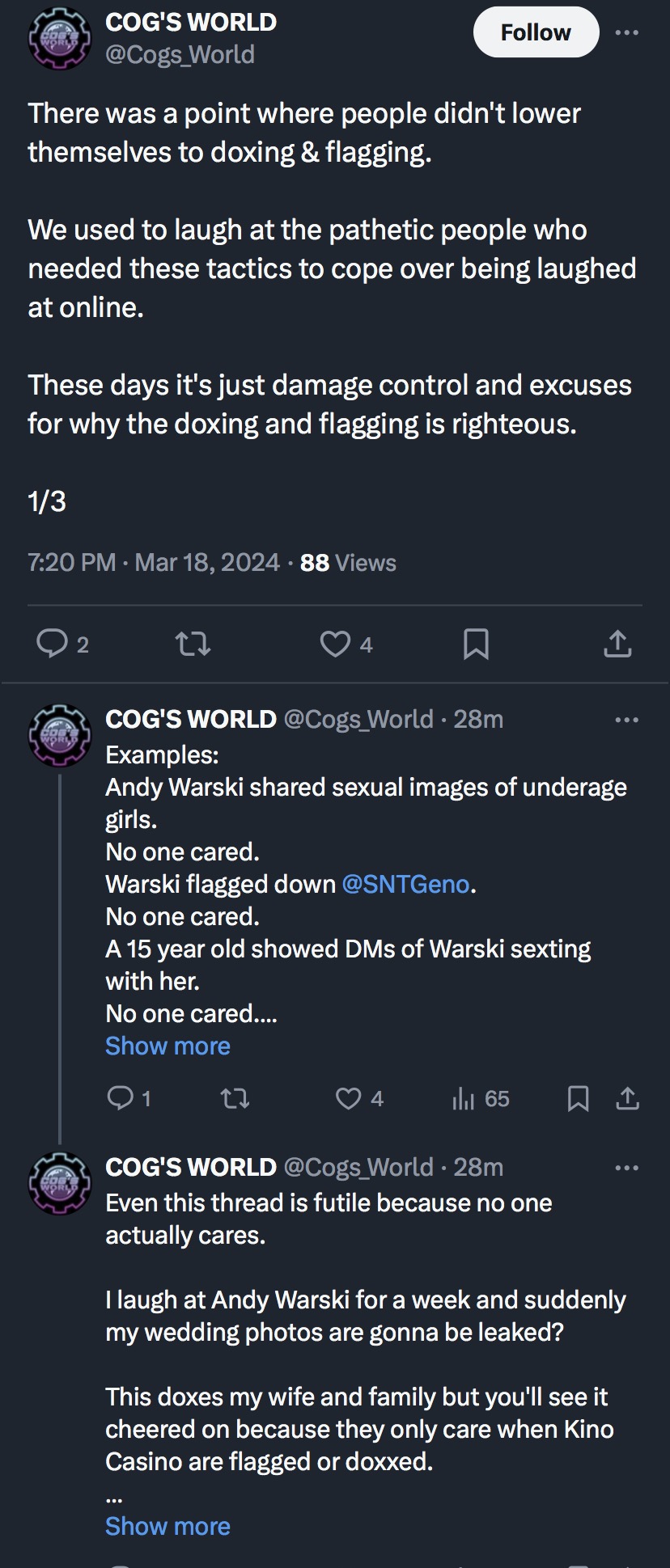Open COG'S WORLD profile avatar at top
670x1568 pixels.
coord(60,38)
